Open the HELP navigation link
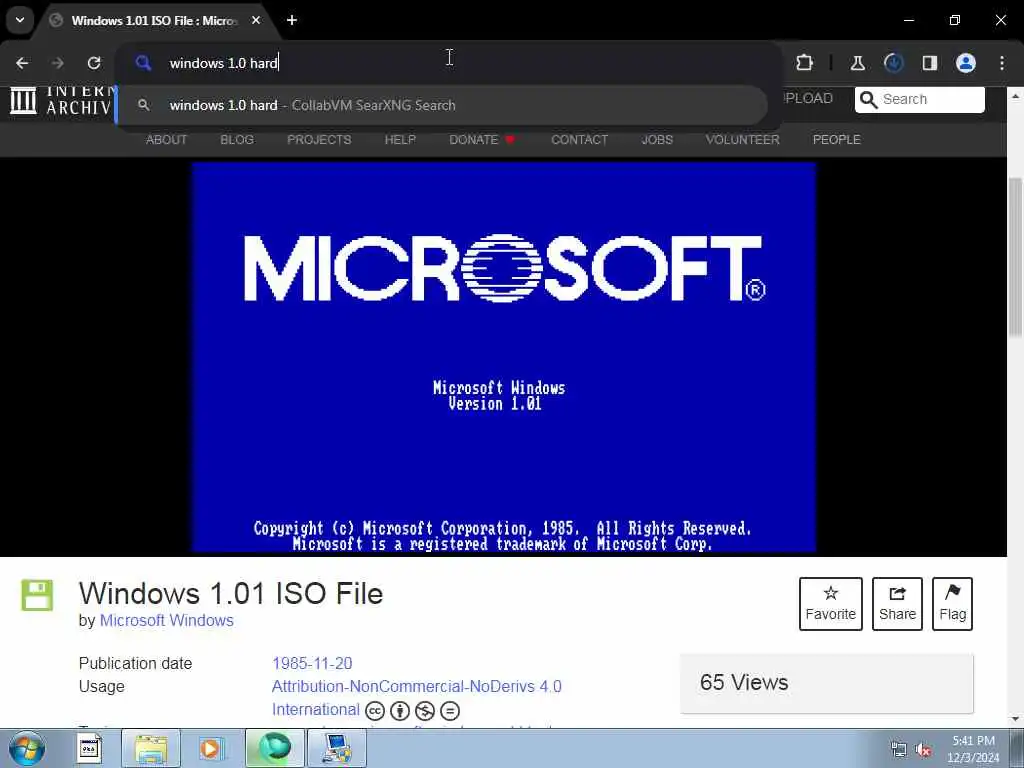The height and width of the screenshot is (768, 1024). click(400, 140)
